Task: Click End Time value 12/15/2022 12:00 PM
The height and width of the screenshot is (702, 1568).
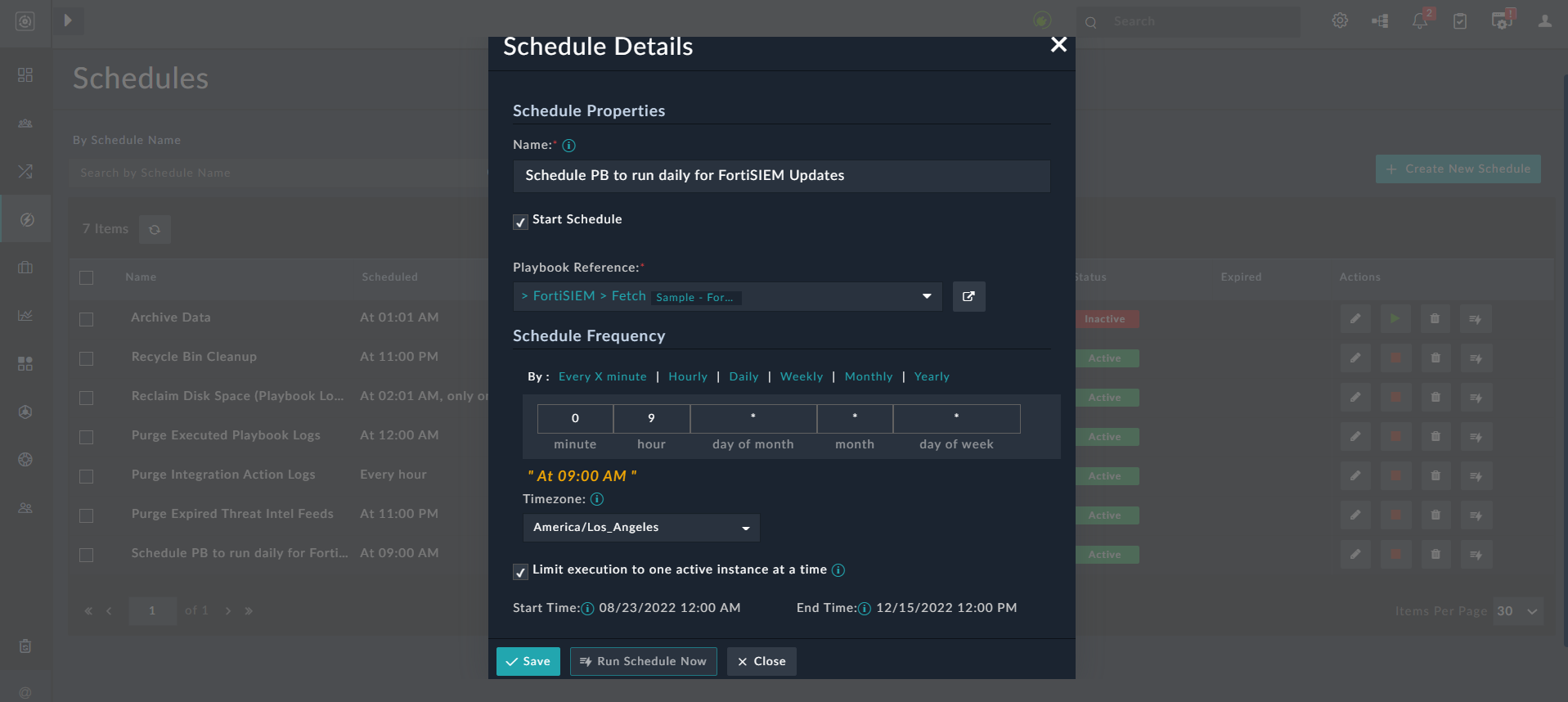Action: click(946, 608)
